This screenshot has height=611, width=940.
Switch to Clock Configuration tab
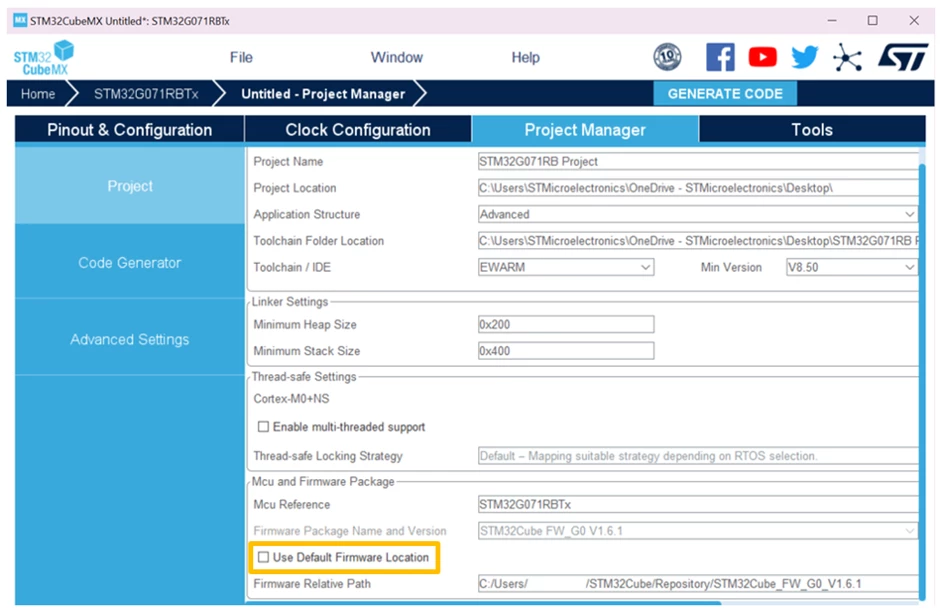358,130
